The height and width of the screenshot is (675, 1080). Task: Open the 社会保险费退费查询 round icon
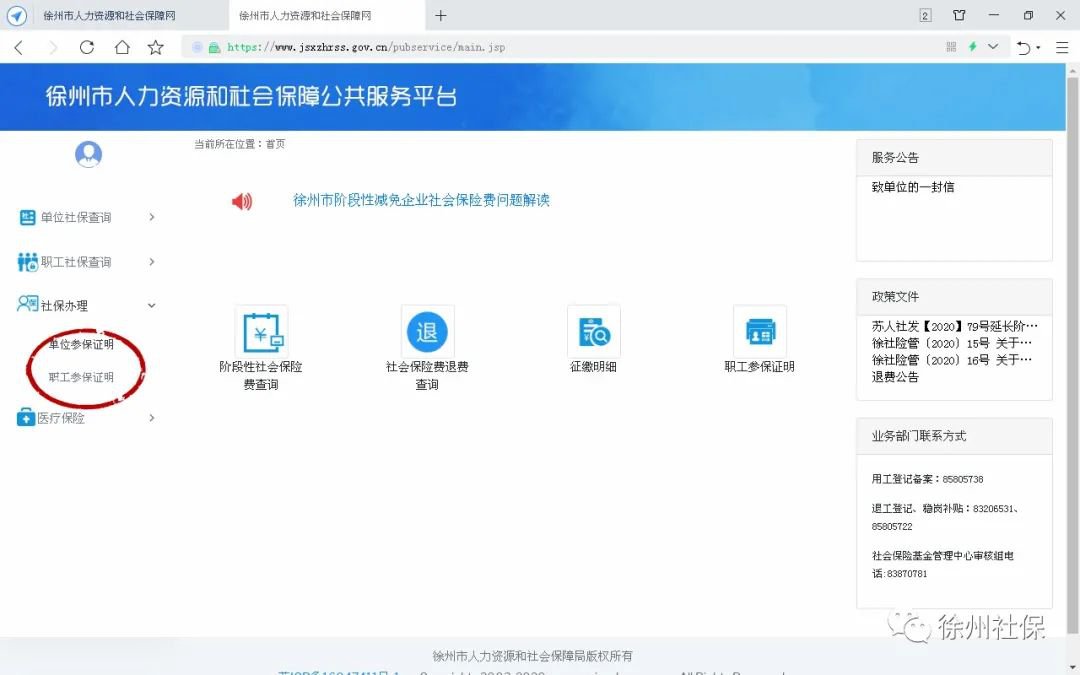pos(427,331)
